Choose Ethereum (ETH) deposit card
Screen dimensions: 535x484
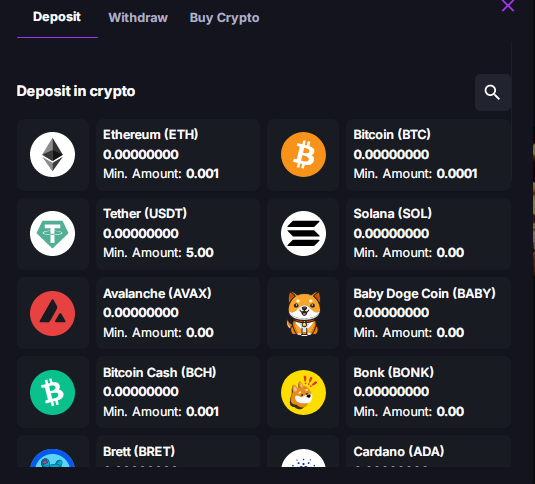point(178,155)
